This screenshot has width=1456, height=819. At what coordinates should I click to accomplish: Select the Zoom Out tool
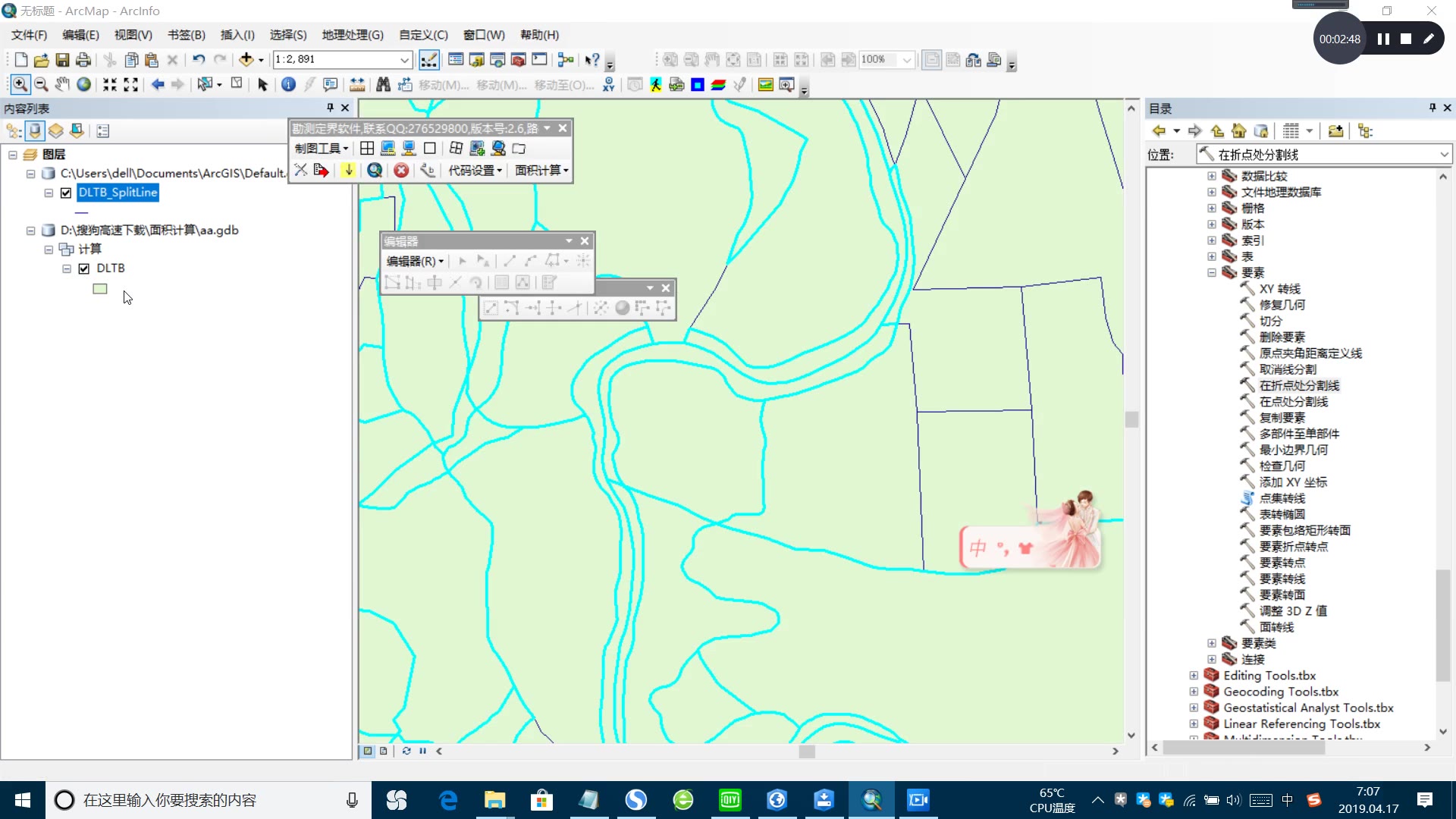[x=42, y=84]
